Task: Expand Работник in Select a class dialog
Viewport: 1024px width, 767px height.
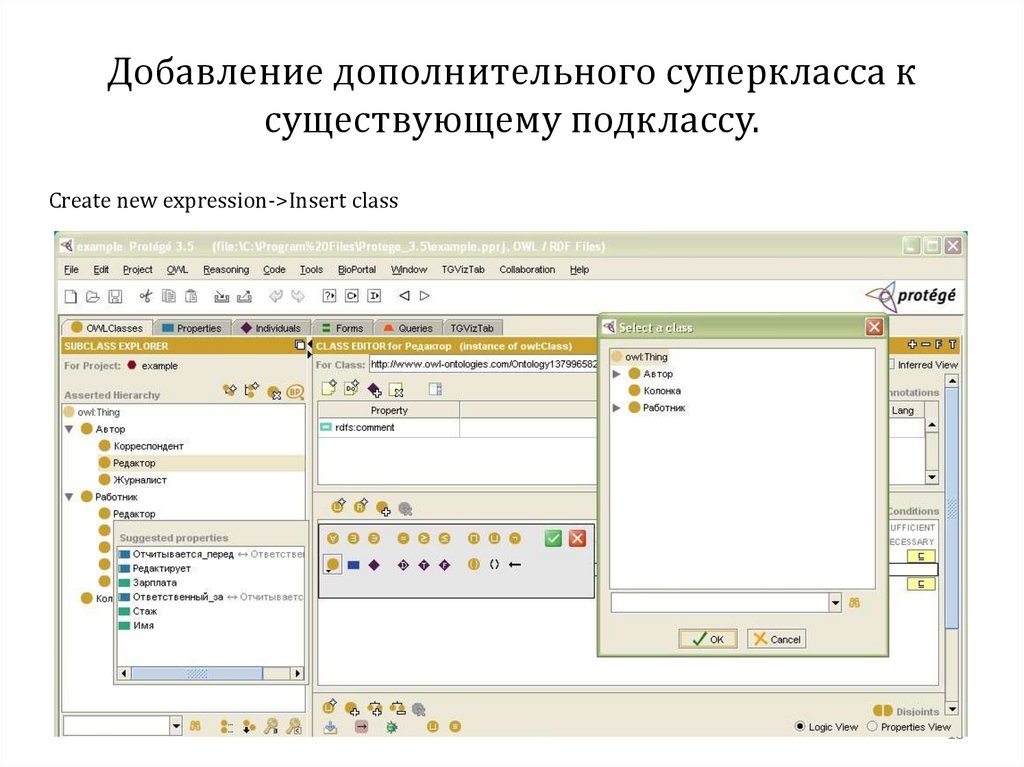Action: pyautogui.click(x=616, y=408)
